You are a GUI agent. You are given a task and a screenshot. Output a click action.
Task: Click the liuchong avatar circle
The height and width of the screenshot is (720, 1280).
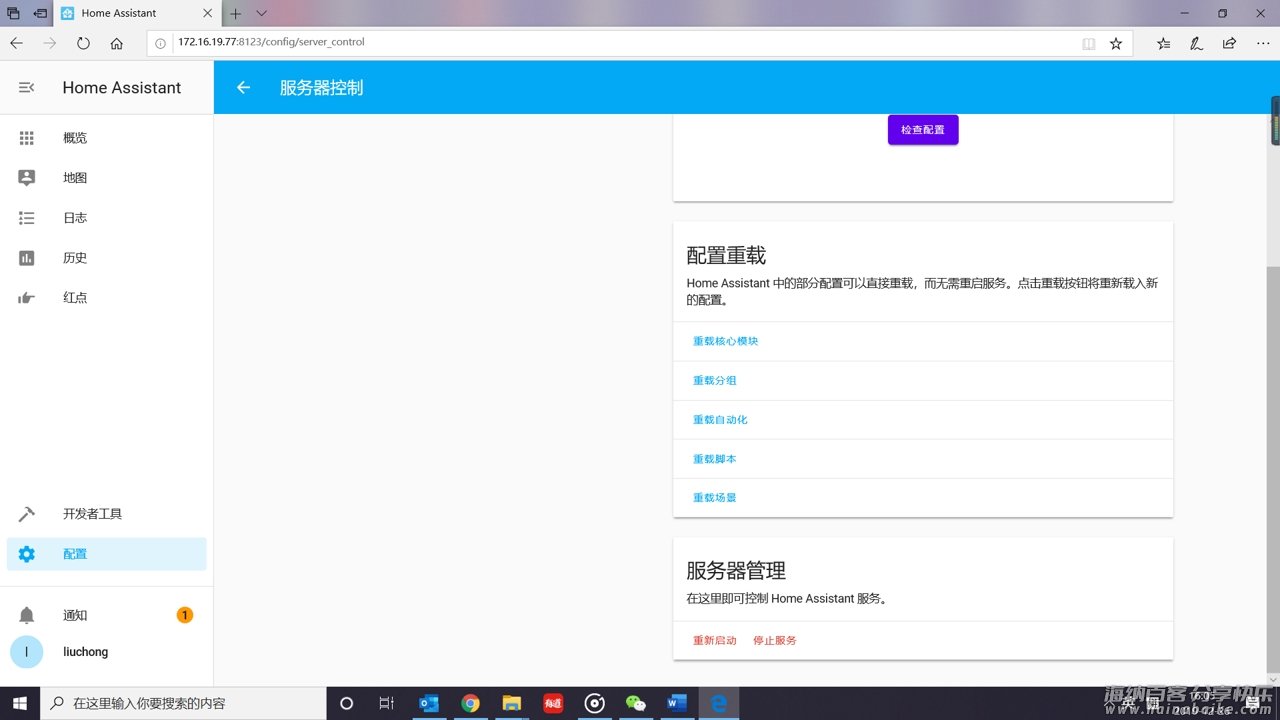pyautogui.click(x=27, y=652)
